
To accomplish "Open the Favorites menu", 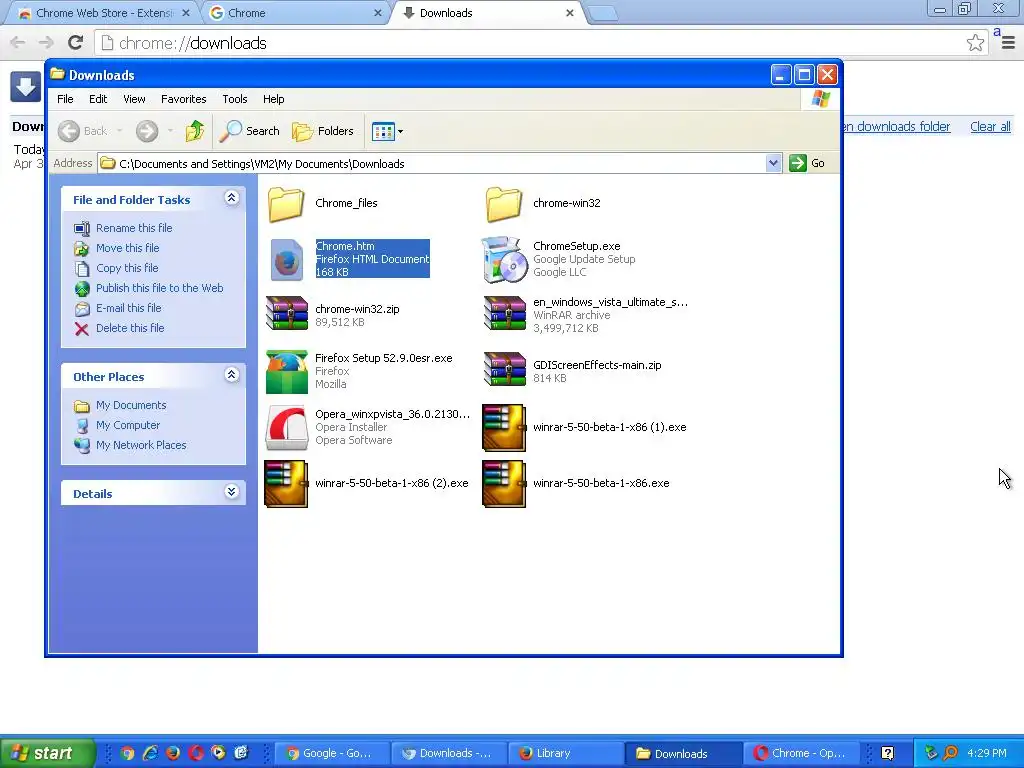I will (184, 99).
